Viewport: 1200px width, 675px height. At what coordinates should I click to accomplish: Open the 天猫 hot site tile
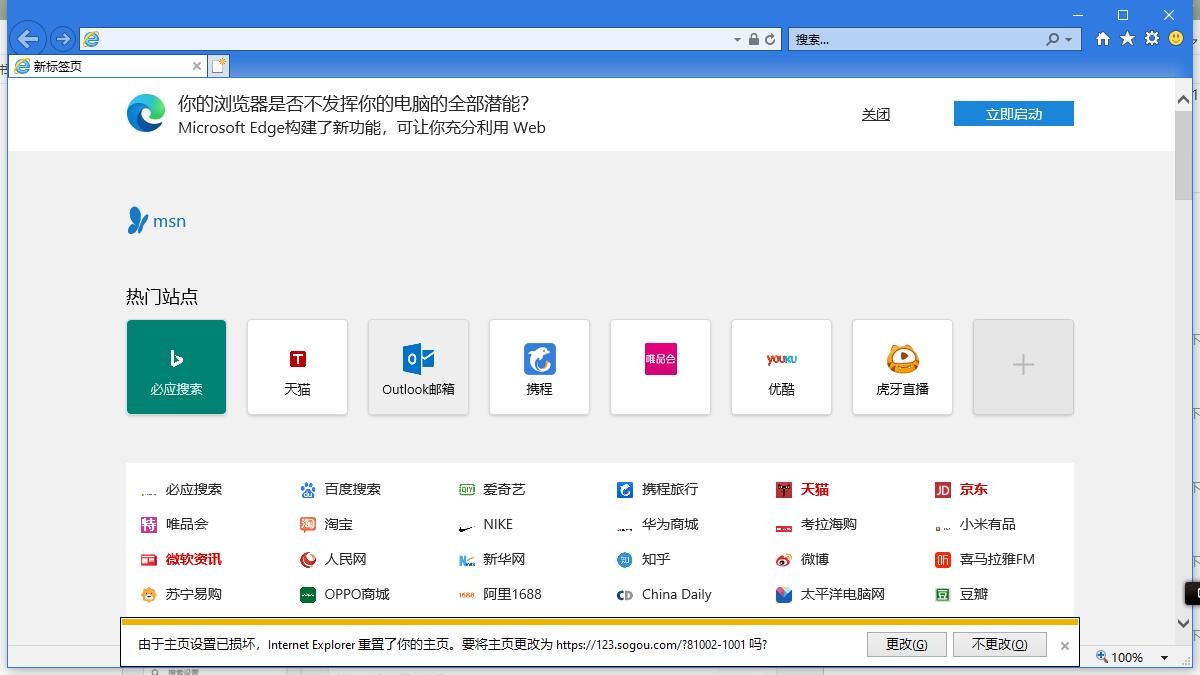pos(297,366)
